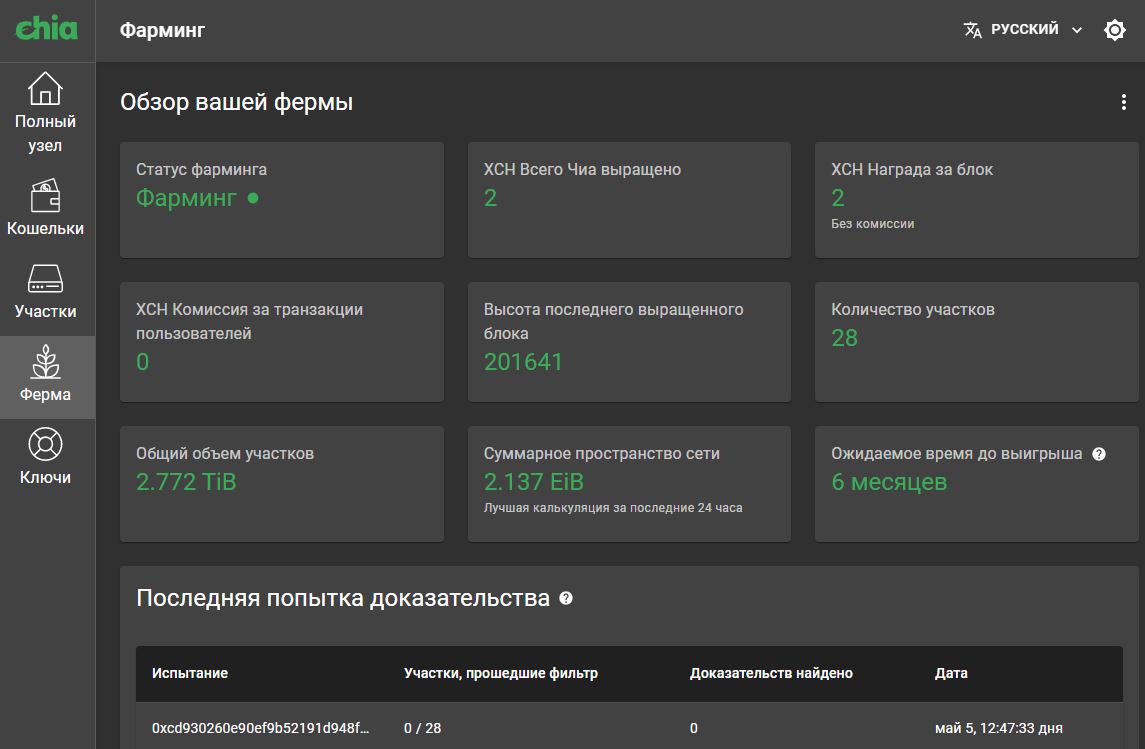Toggle dark/light theme sun icon
The height and width of the screenshot is (749, 1145).
tap(1114, 30)
